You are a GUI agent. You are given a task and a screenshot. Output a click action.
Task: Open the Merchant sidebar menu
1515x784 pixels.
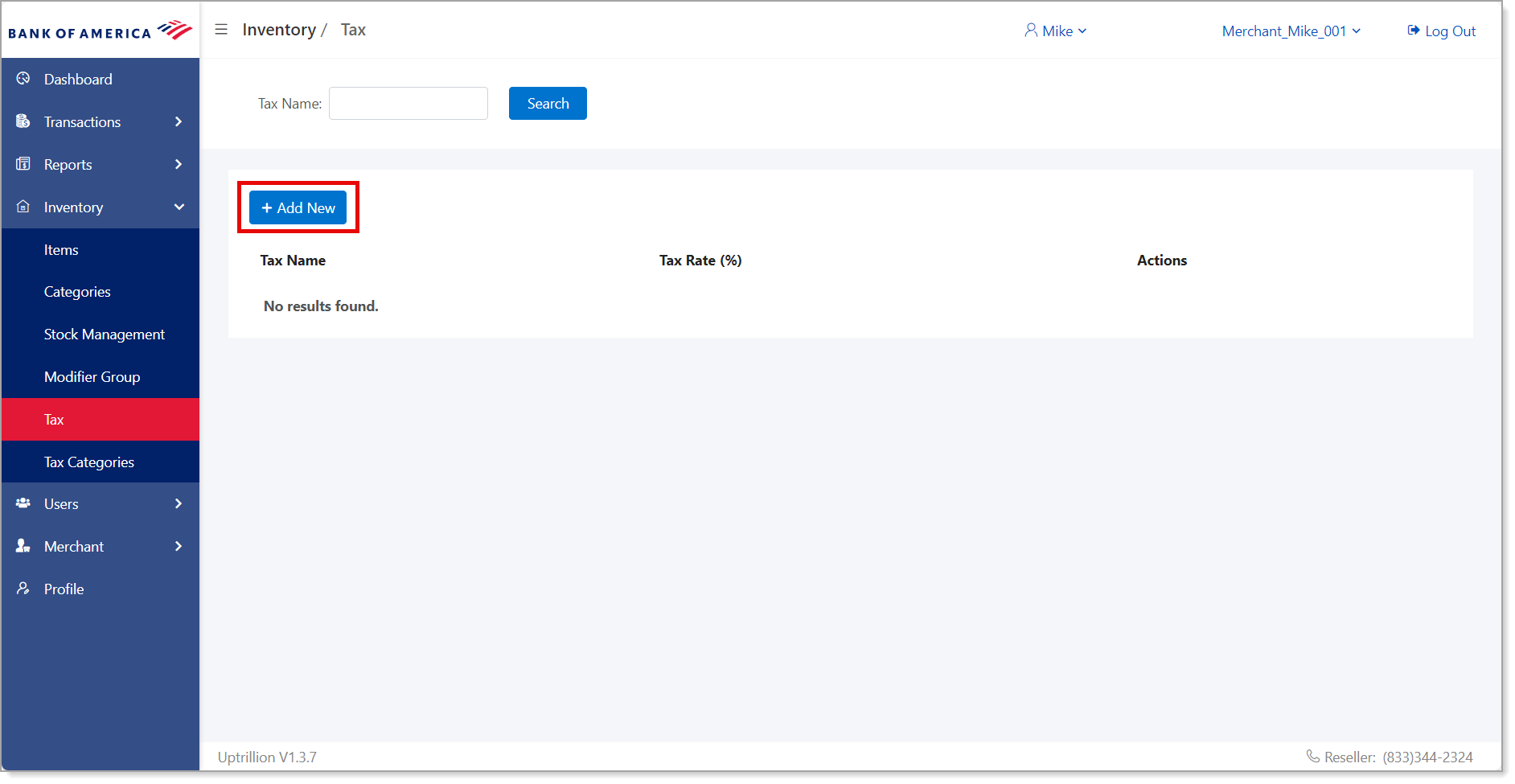101,546
